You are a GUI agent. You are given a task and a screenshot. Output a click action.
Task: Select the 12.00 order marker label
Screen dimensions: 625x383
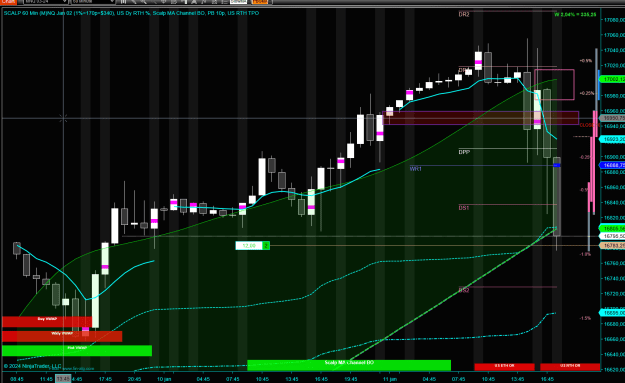coord(249,246)
